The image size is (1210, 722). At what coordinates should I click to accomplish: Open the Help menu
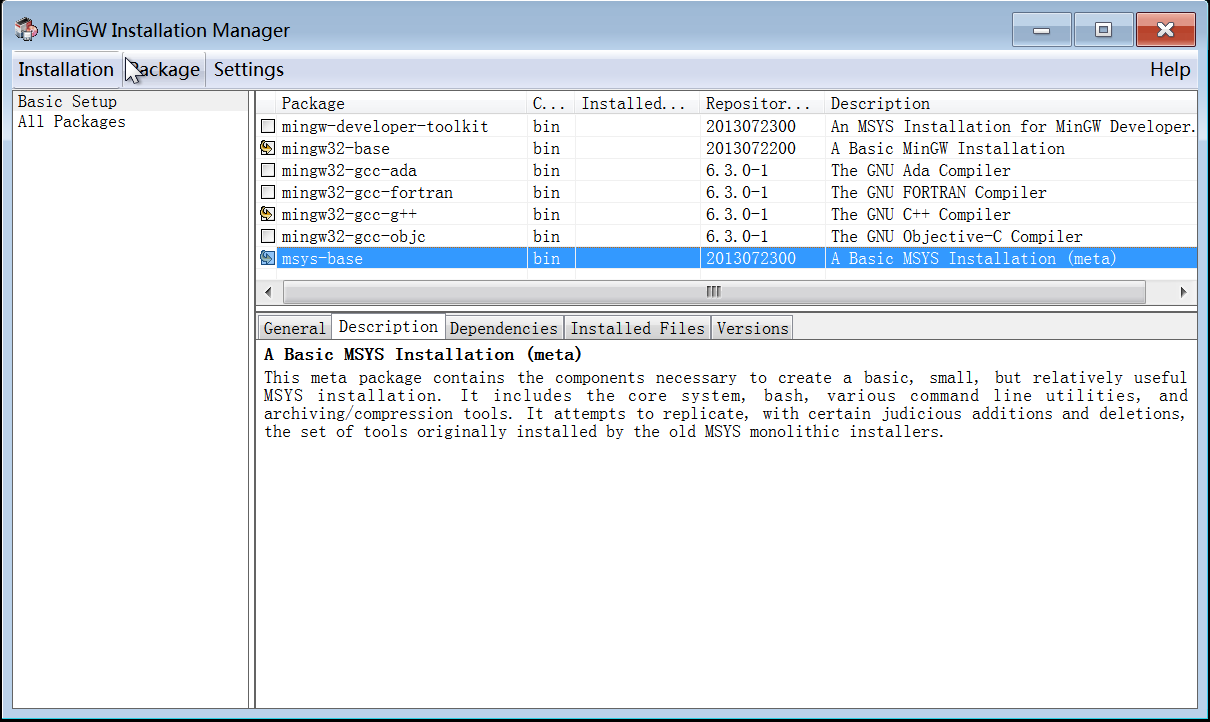point(1170,69)
